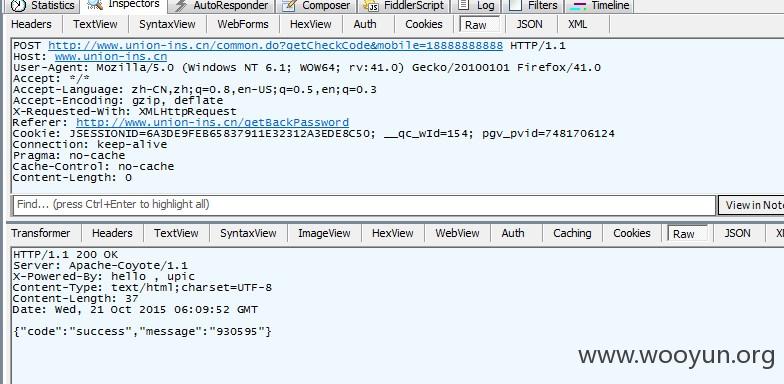Open response JSON tab
The height and width of the screenshot is (384, 784).
[738, 233]
